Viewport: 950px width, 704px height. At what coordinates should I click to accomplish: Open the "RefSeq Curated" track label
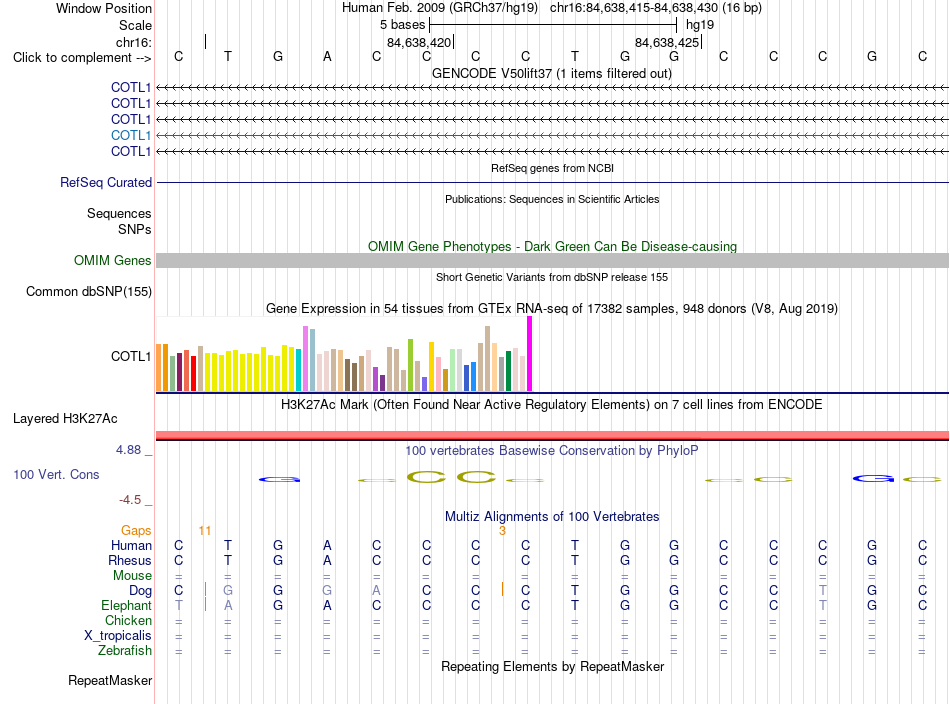pos(106,182)
